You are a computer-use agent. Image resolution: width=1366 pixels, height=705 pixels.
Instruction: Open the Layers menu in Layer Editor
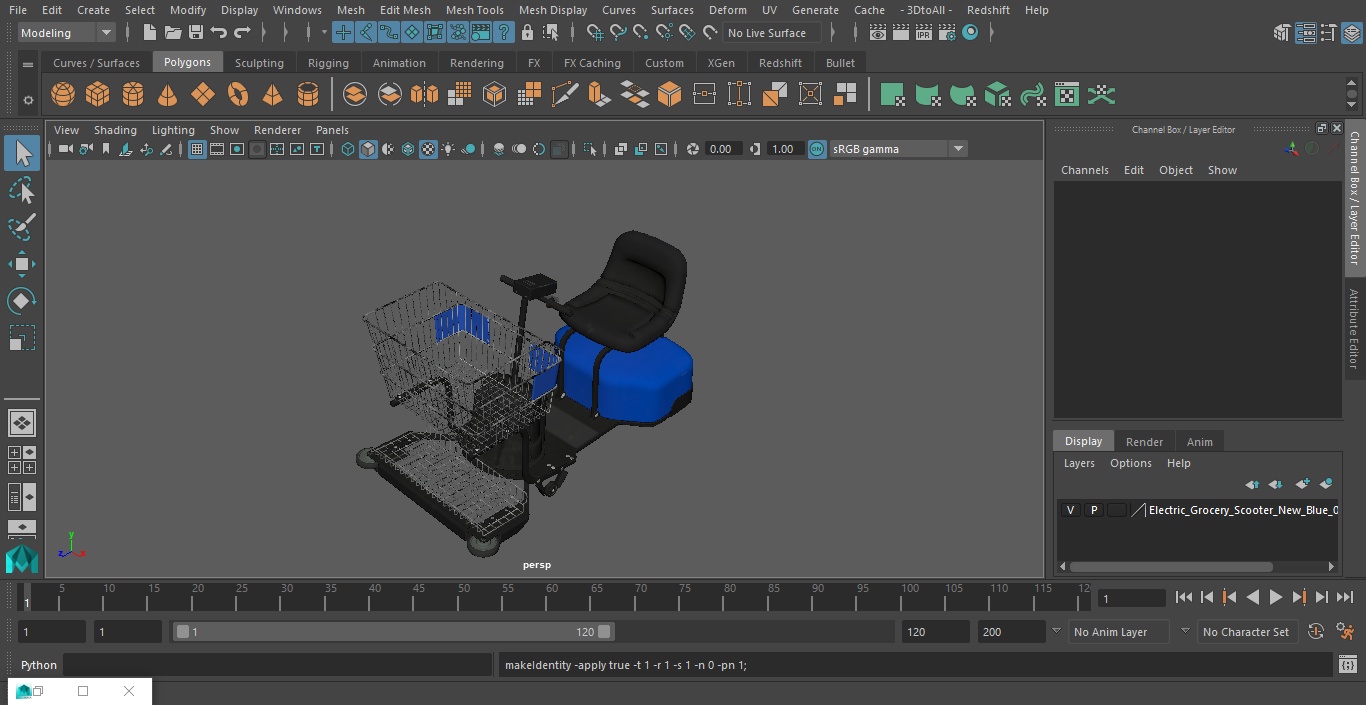coord(1079,463)
